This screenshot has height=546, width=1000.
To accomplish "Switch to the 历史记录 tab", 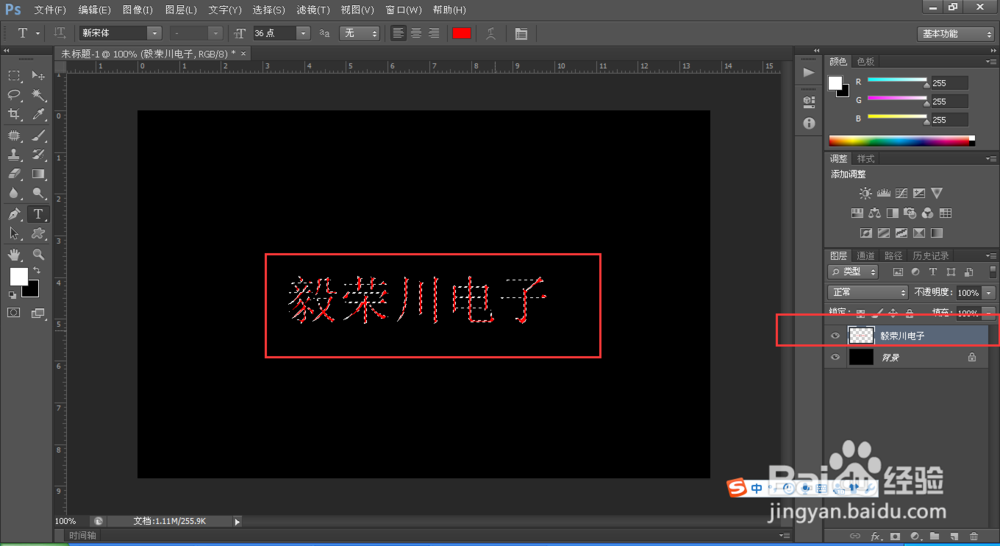I will (930, 256).
